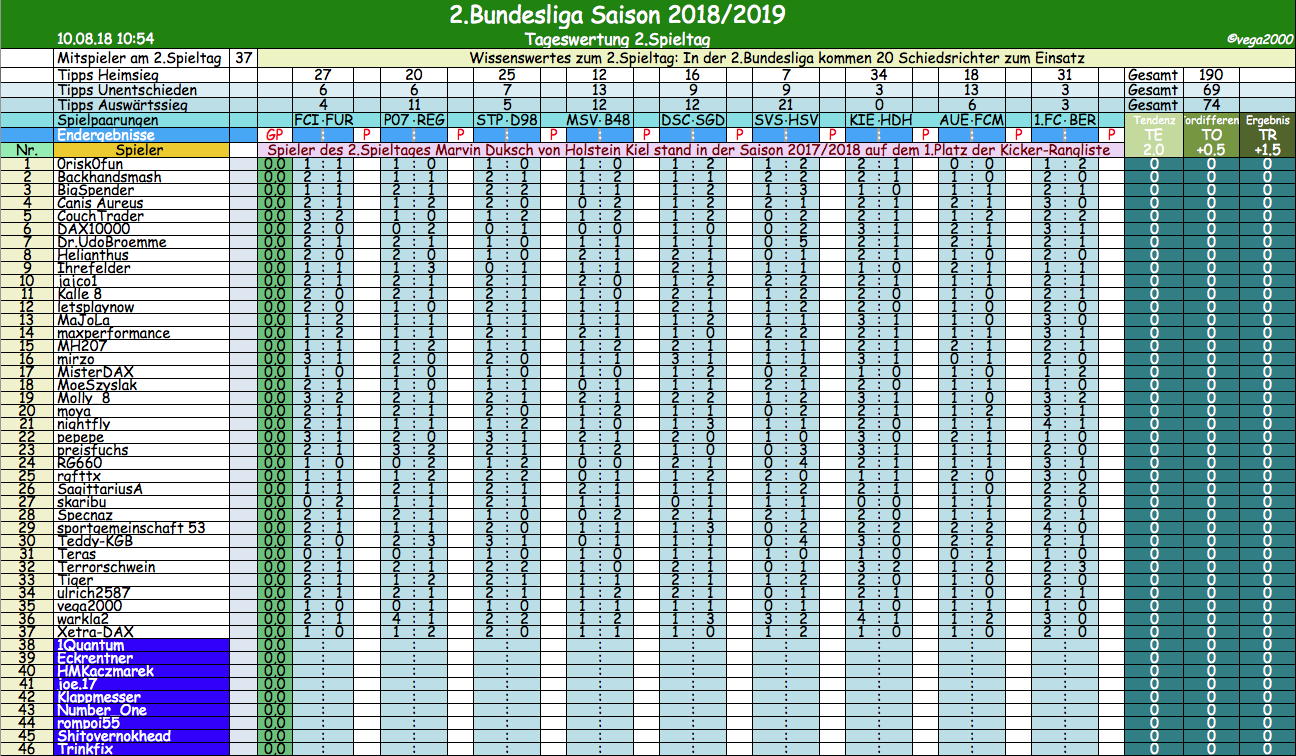The height and width of the screenshot is (756, 1296).
Task: Select player name 'ulrich2587'
Action: pyautogui.click(x=93, y=593)
